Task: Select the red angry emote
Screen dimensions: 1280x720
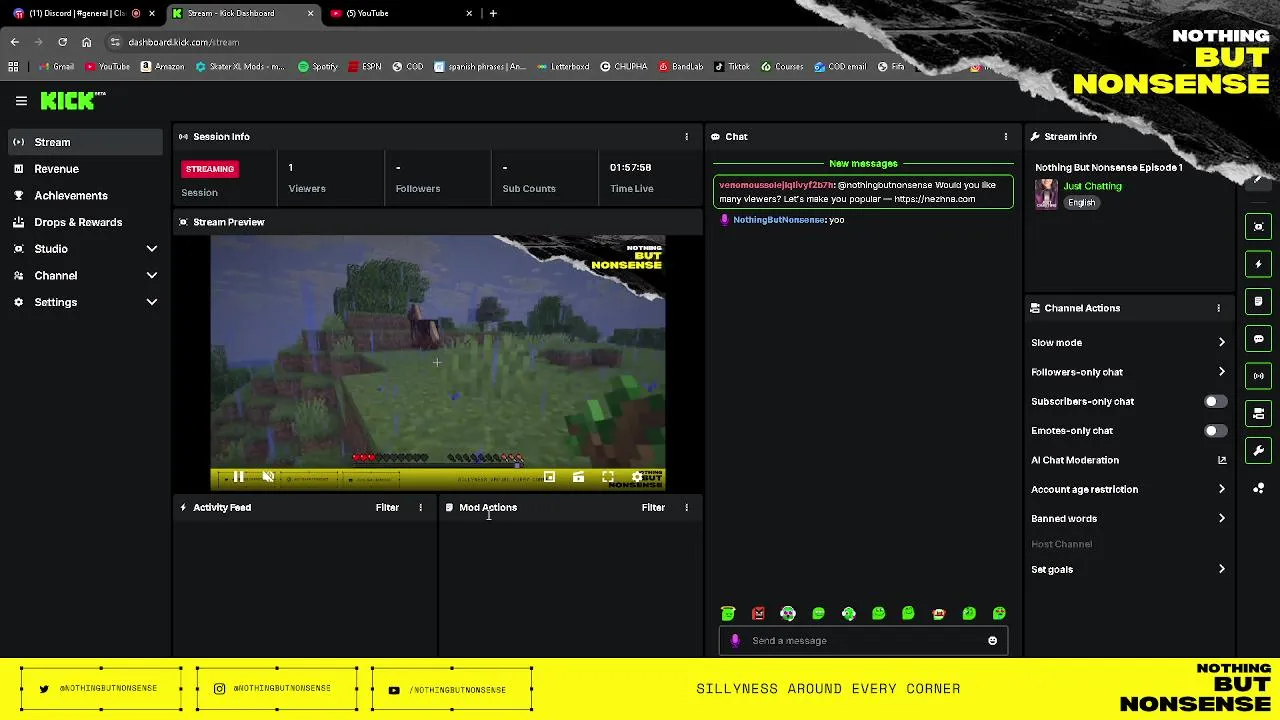Action: [758, 614]
